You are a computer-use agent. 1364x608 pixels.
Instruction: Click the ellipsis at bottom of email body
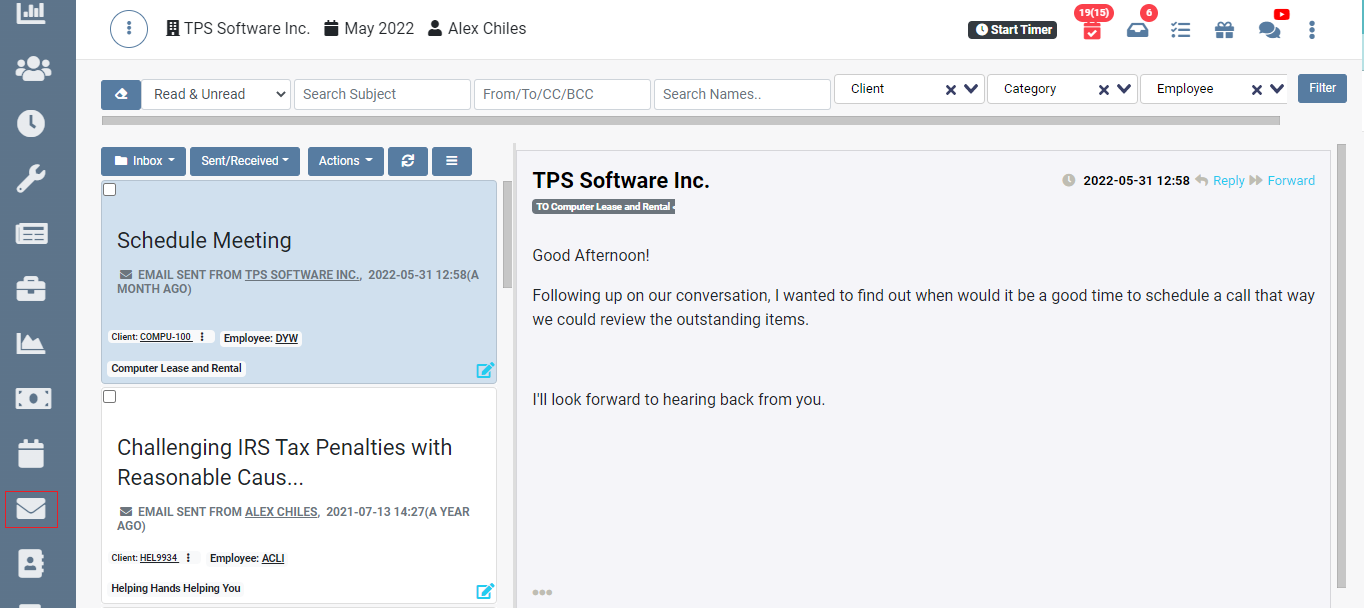(x=542, y=592)
